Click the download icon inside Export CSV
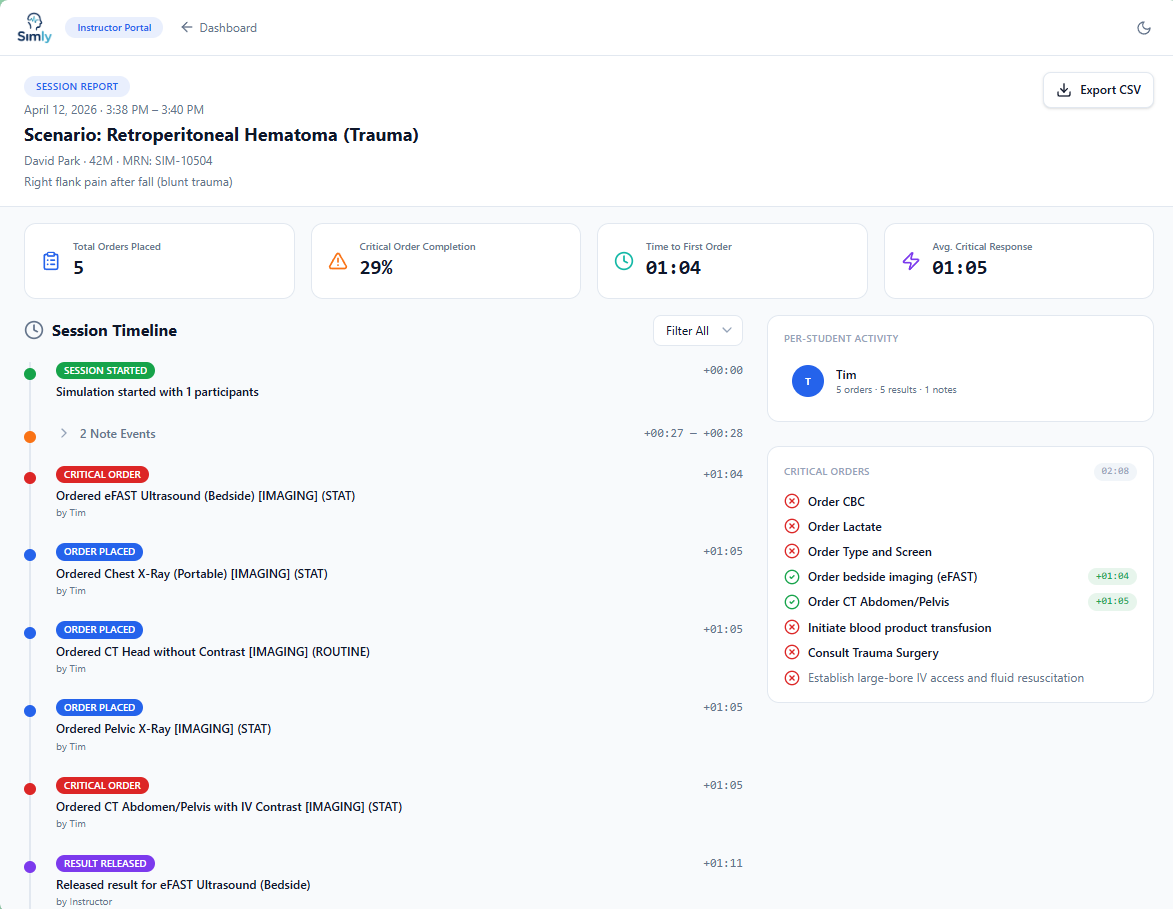 point(1062,89)
